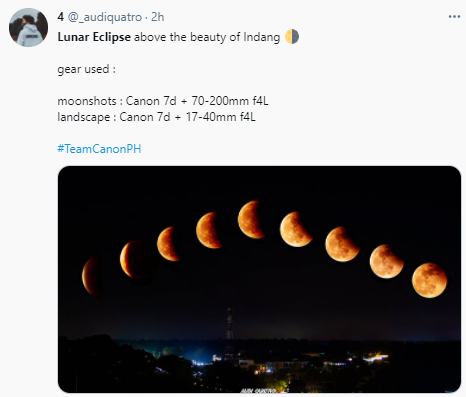Open the display name "4" profile link

point(60,17)
